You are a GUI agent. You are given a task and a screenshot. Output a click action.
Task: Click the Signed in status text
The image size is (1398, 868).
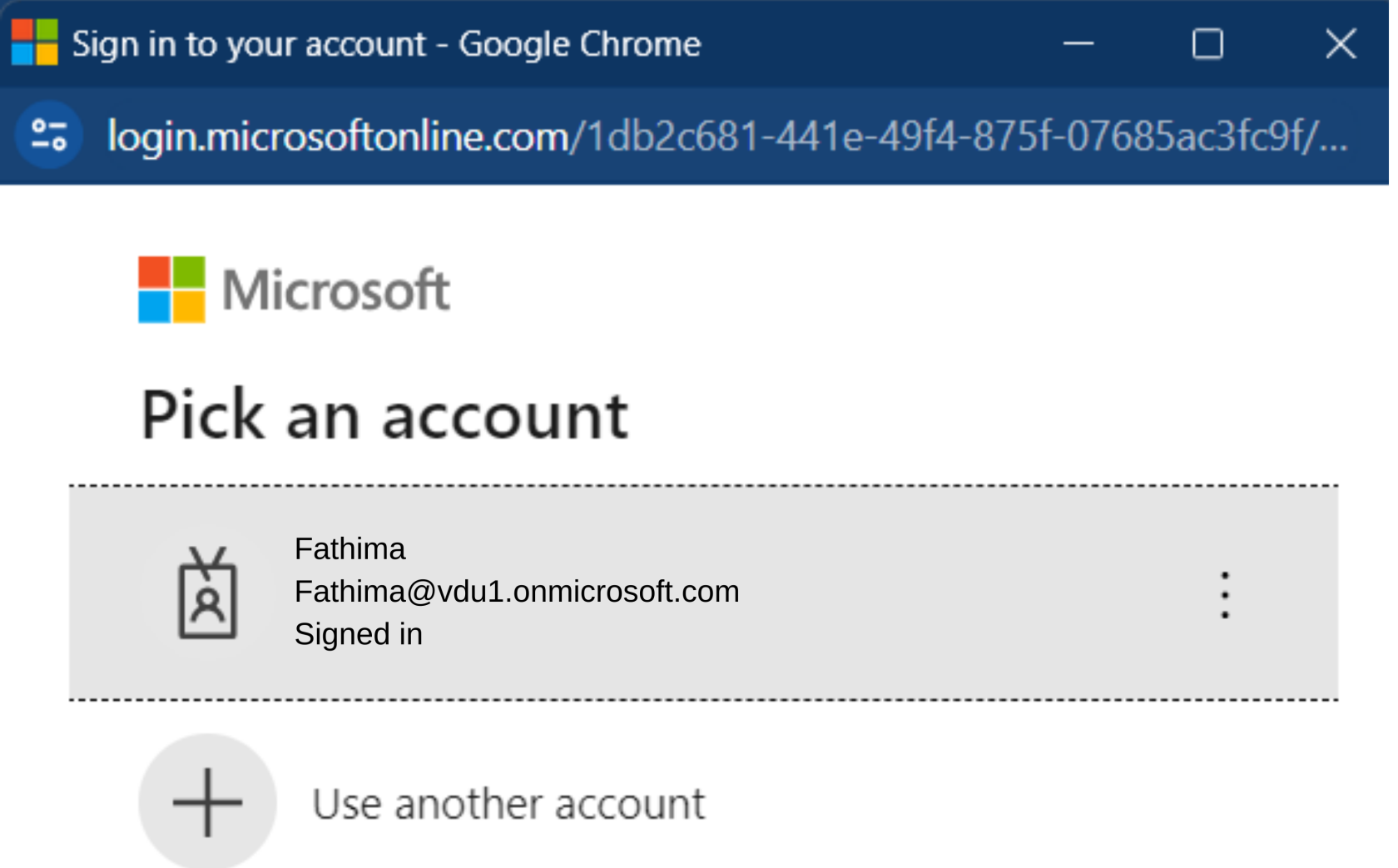(x=359, y=634)
